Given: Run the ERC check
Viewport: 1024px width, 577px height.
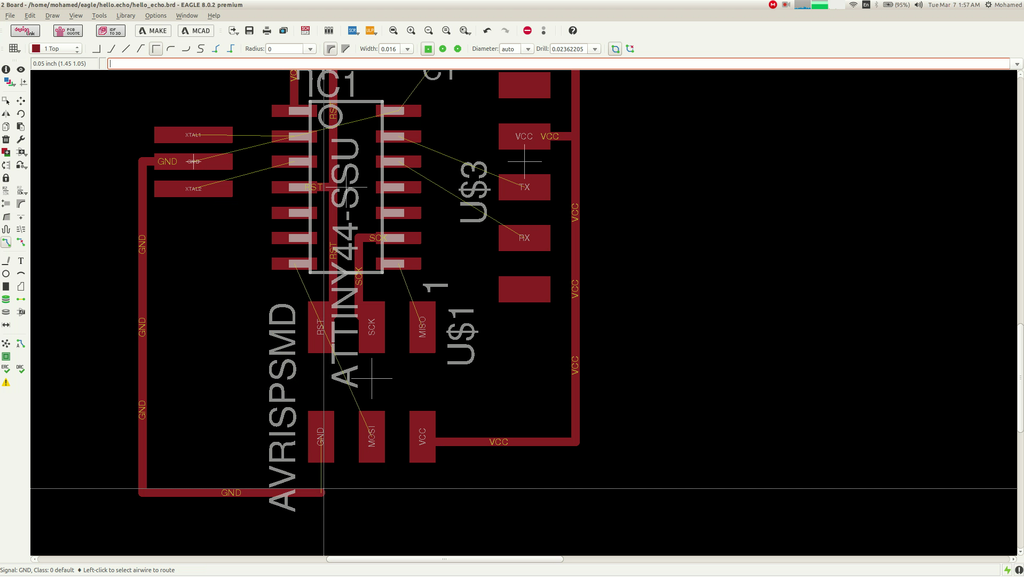Looking at the screenshot, I should click(x=6, y=369).
